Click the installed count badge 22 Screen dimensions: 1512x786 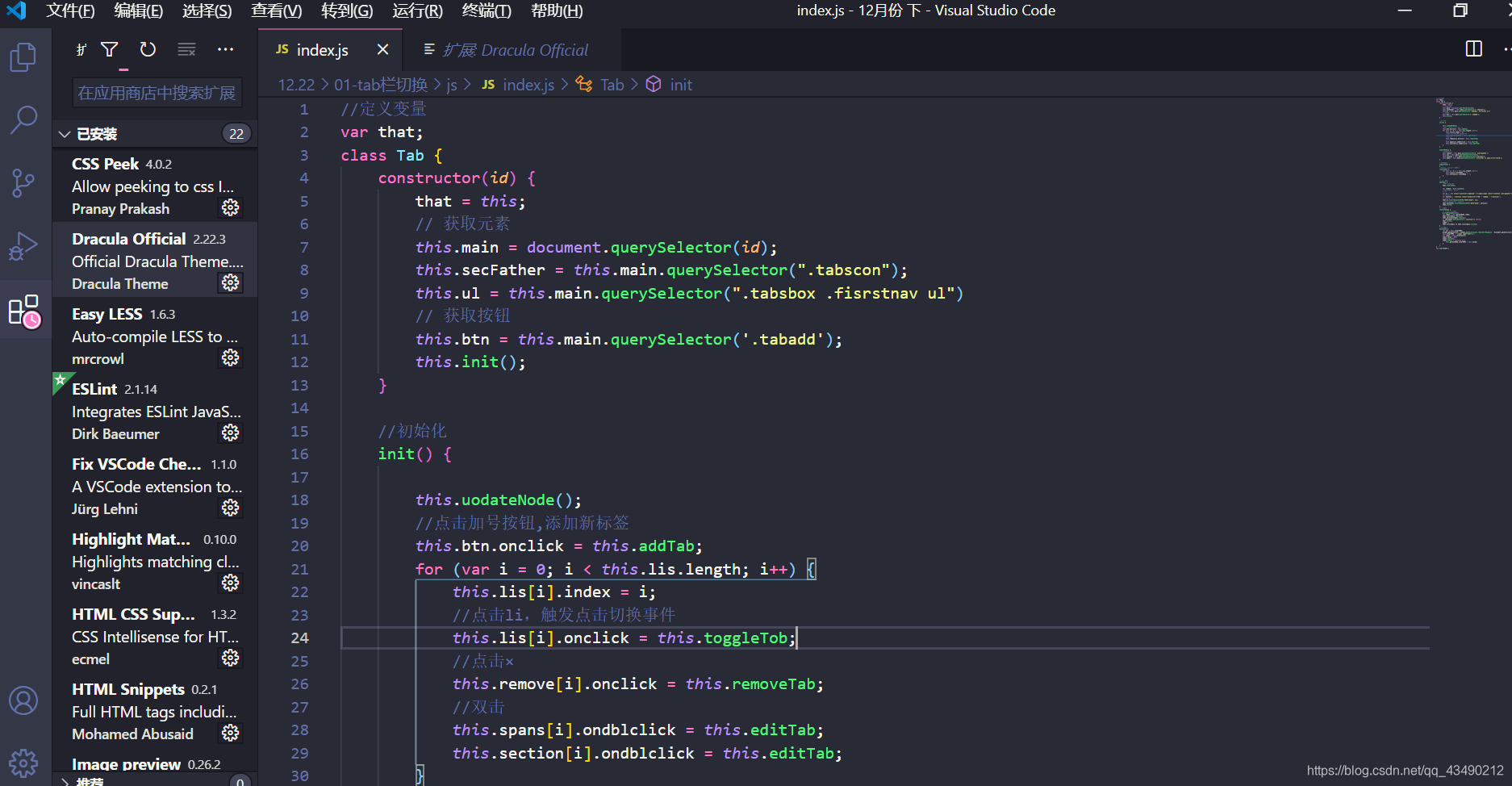(x=236, y=134)
